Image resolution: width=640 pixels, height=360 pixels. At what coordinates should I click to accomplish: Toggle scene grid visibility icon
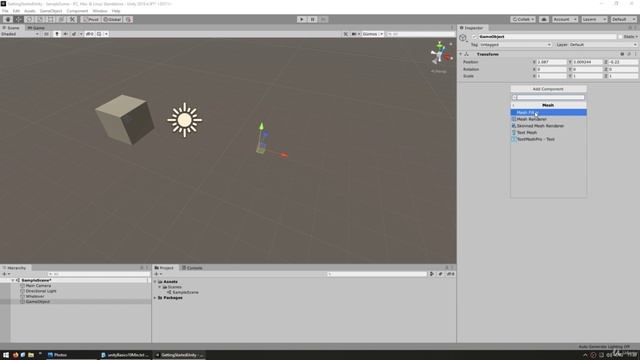(99, 34)
